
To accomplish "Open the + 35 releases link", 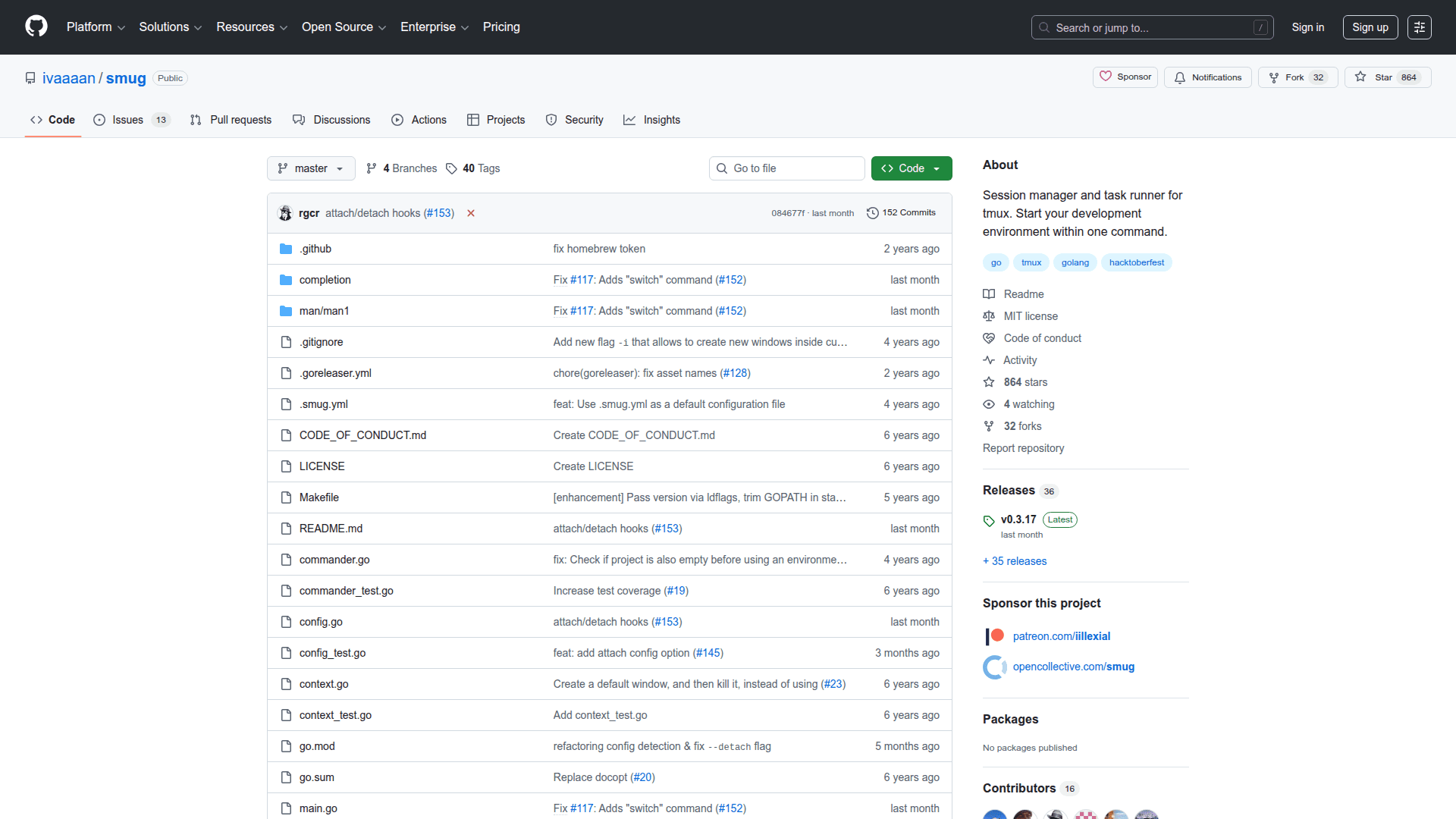I will [1015, 561].
